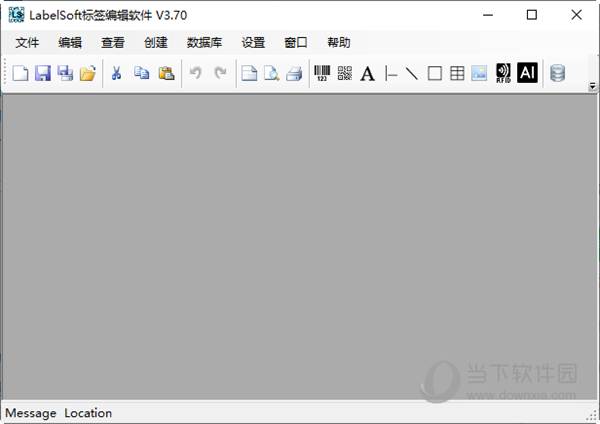Screen dimensions: 600x424
Task: Maximize the LabelSoft window
Action: (532, 15)
